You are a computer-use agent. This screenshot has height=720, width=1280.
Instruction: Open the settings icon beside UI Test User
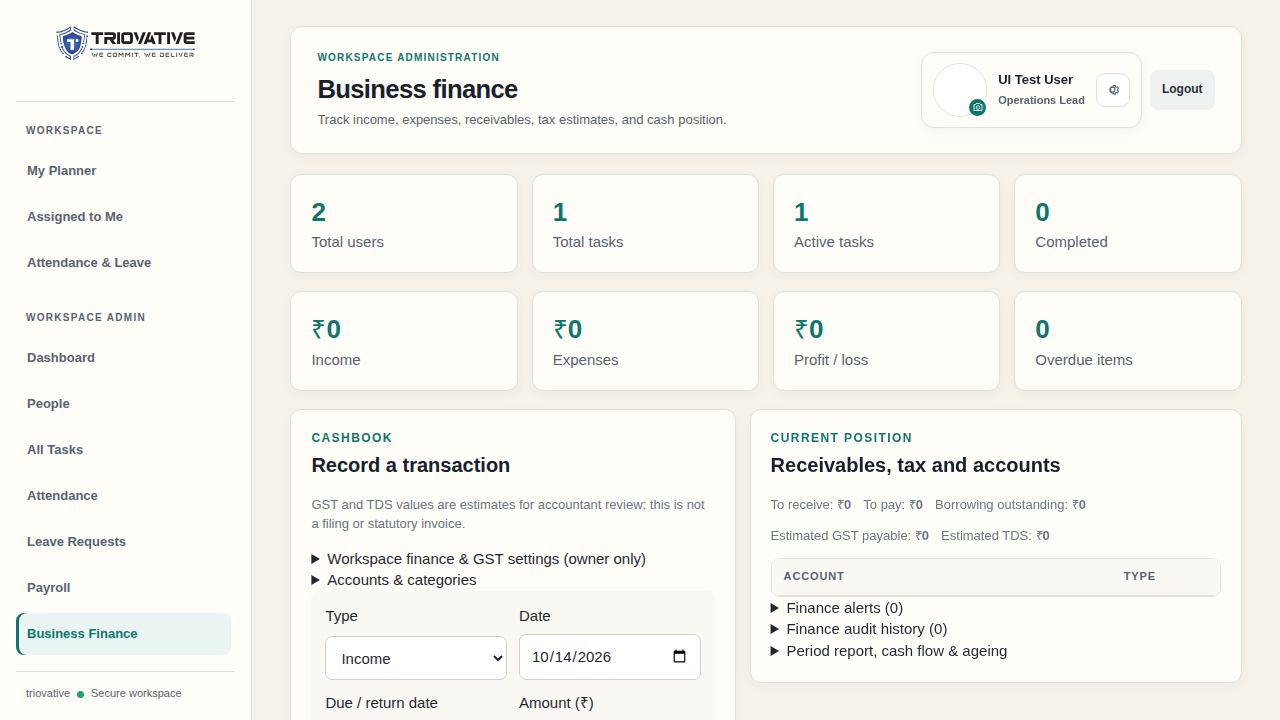(1113, 90)
